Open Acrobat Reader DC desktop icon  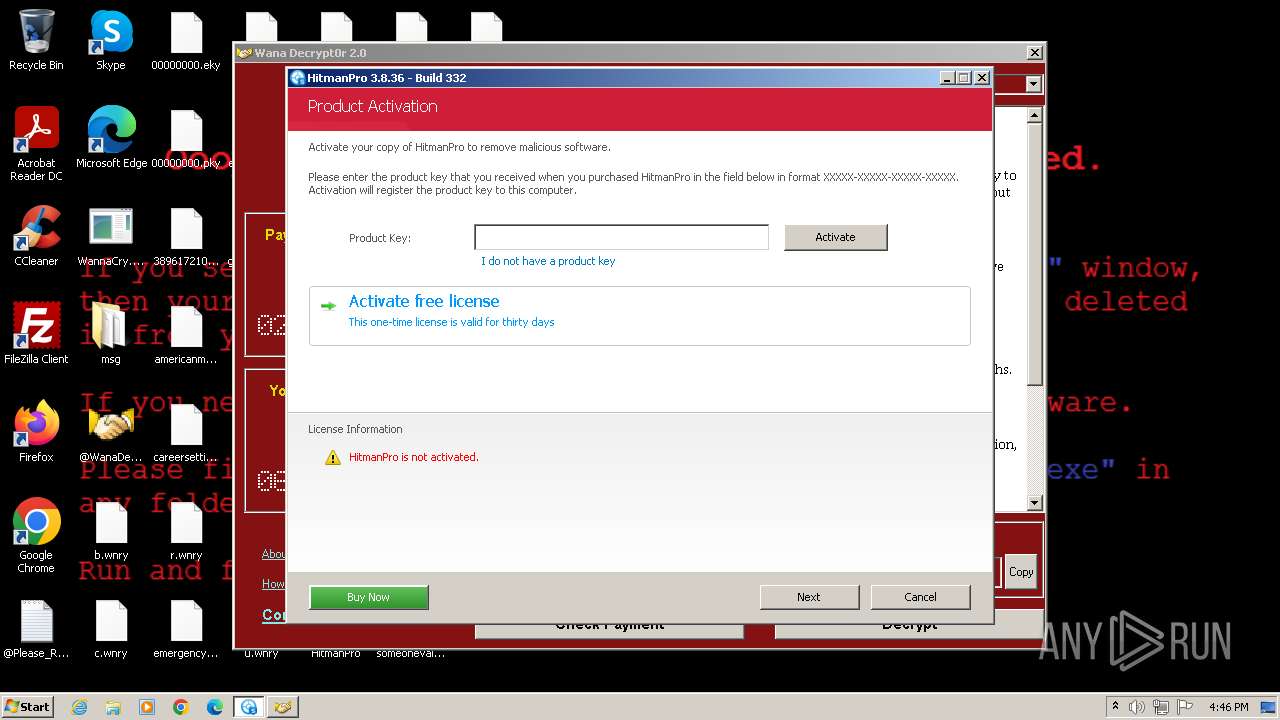tap(36, 145)
